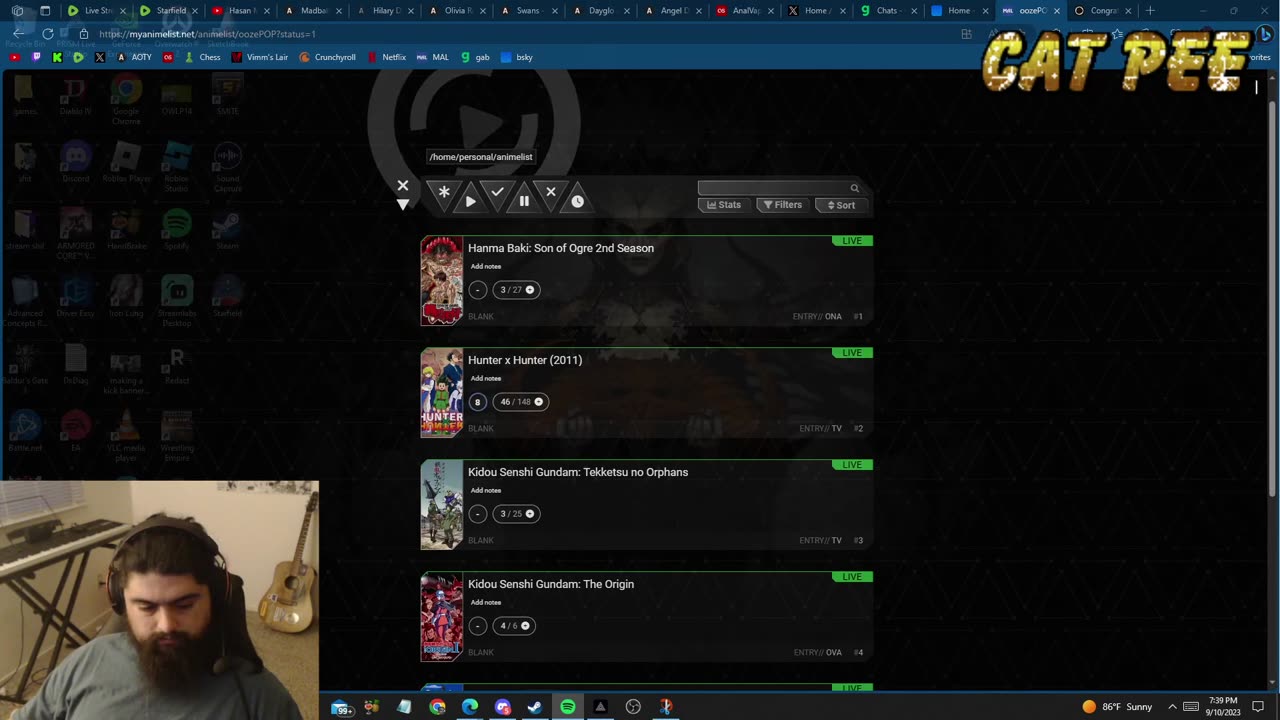
Task: Click the browser address bar URL
Action: click(207, 34)
